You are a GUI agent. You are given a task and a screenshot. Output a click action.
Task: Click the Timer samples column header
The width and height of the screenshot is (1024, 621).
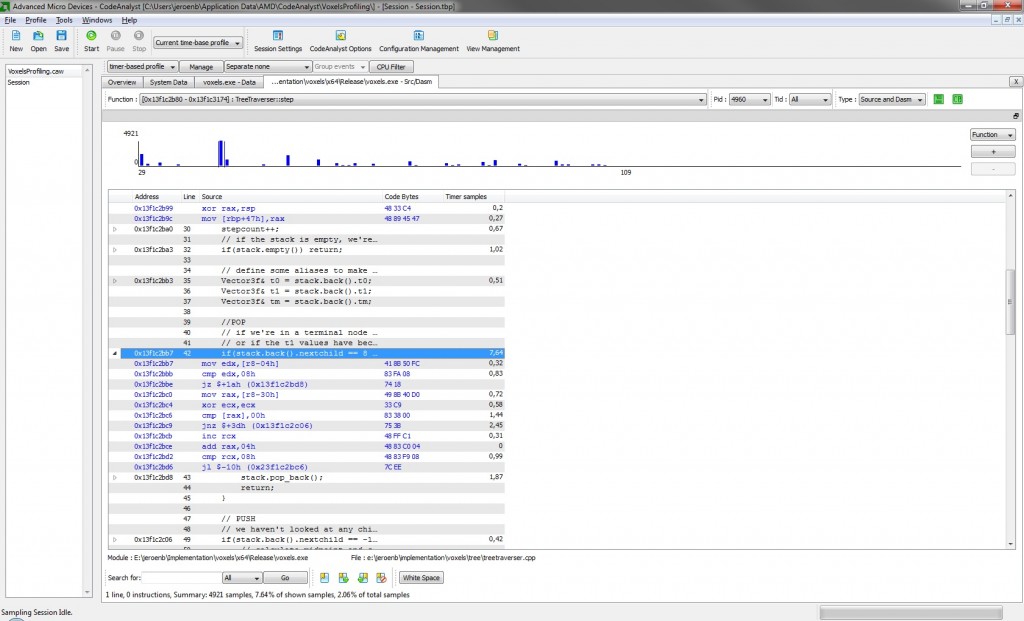[466, 197]
